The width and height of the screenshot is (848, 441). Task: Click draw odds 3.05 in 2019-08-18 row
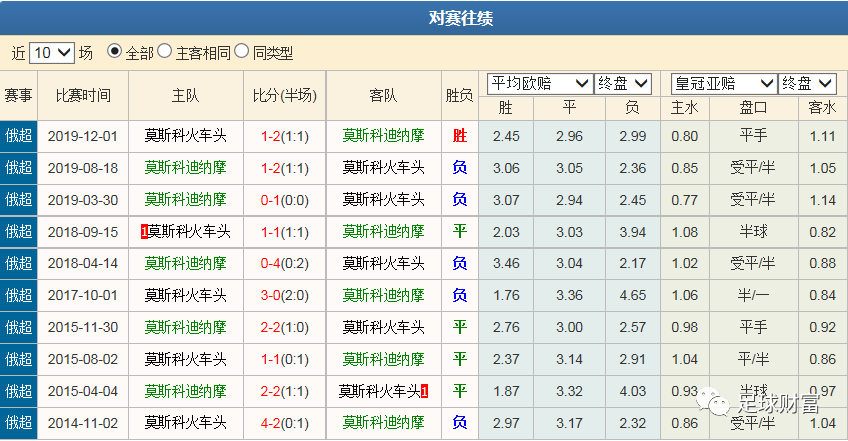click(x=569, y=168)
